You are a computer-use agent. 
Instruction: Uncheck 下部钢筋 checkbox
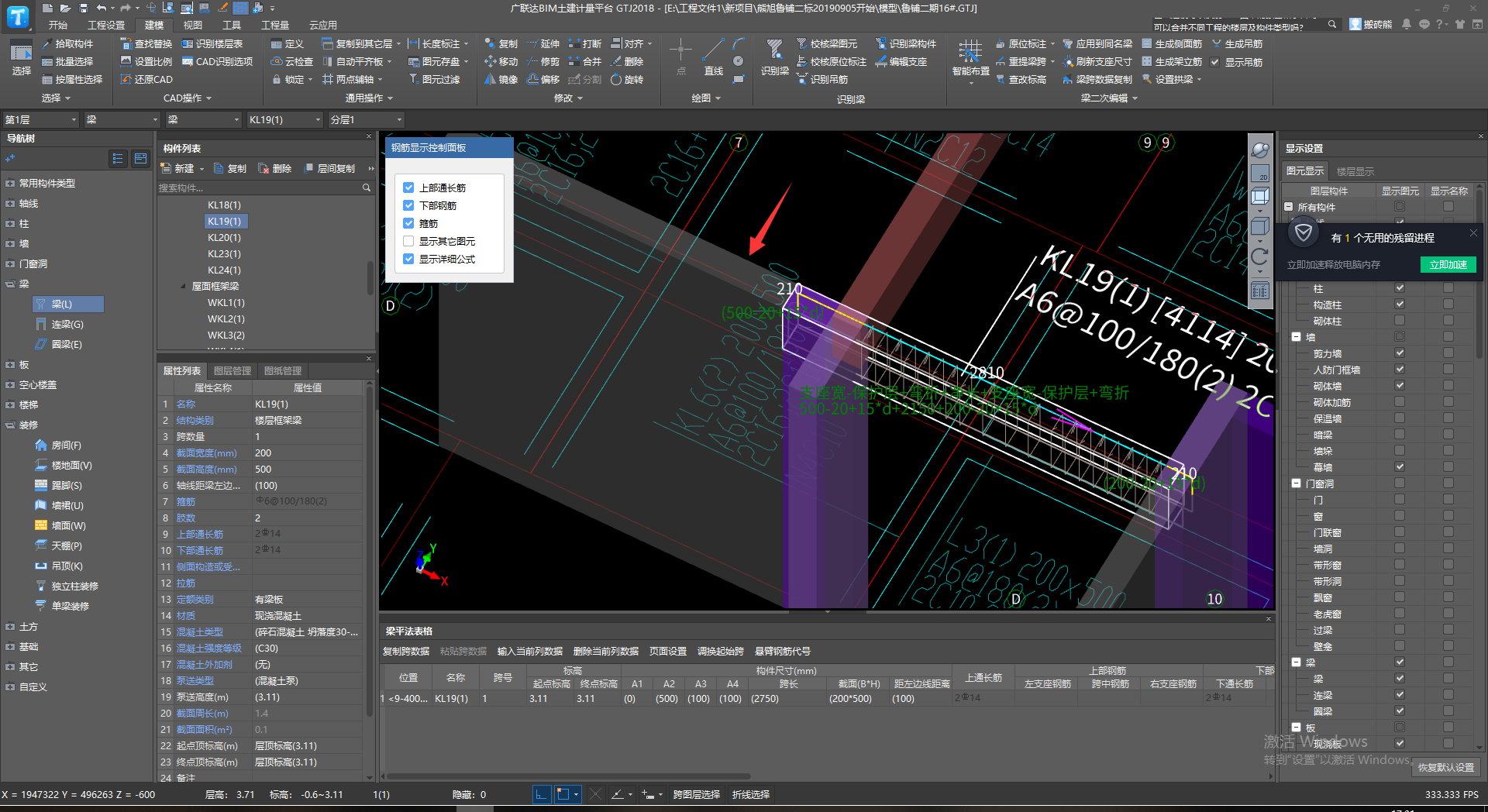(408, 205)
